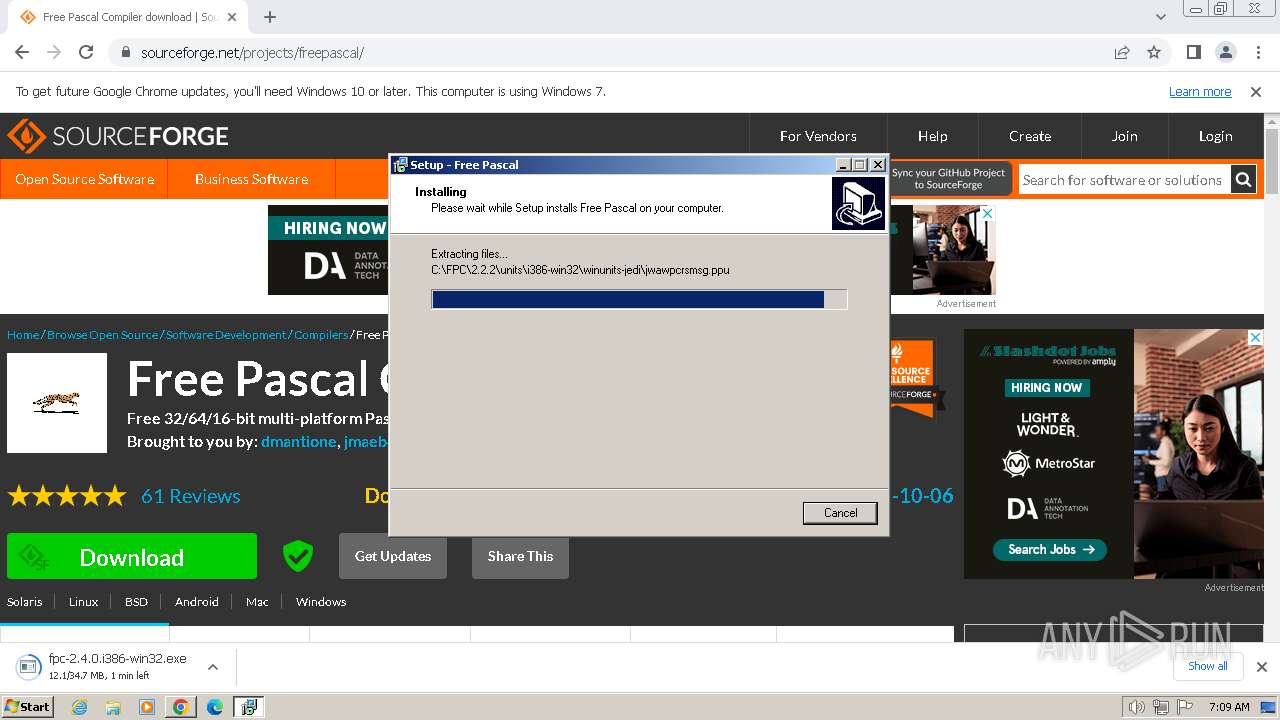Click the taskbar clock showing 7:09 AM
The height and width of the screenshot is (720, 1280).
[x=1229, y=707]
